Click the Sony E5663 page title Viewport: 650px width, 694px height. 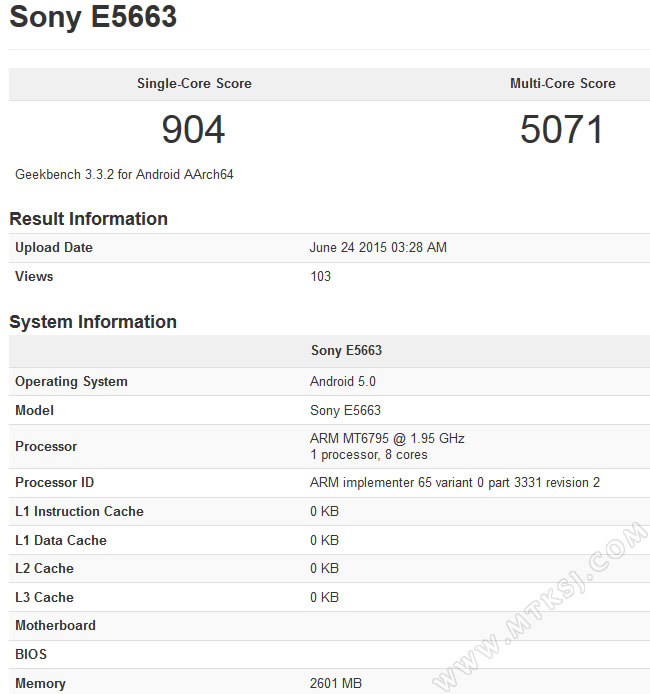[93, 18]
